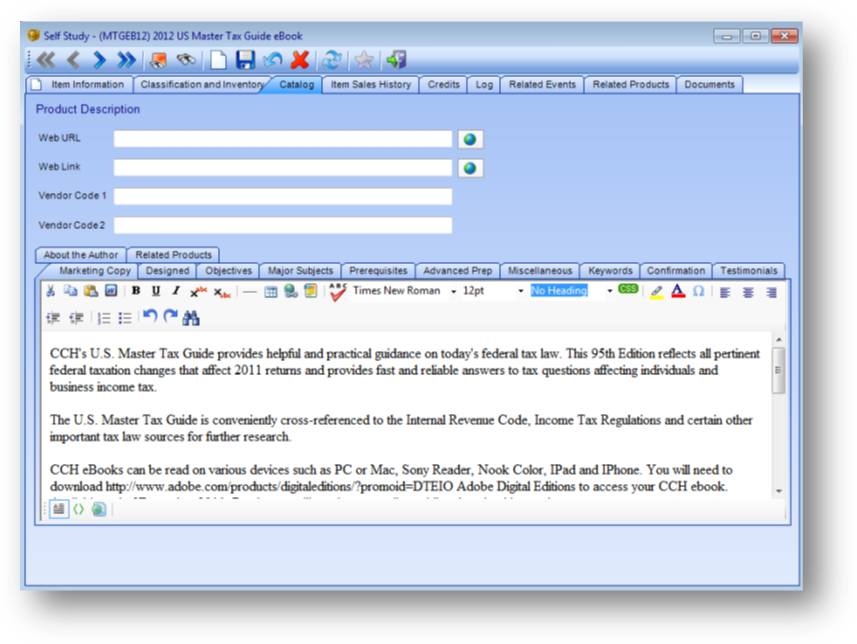Go to the first record with the double-left arrow
This screenshot has height=644, width=857.
(x=46, y=60)
